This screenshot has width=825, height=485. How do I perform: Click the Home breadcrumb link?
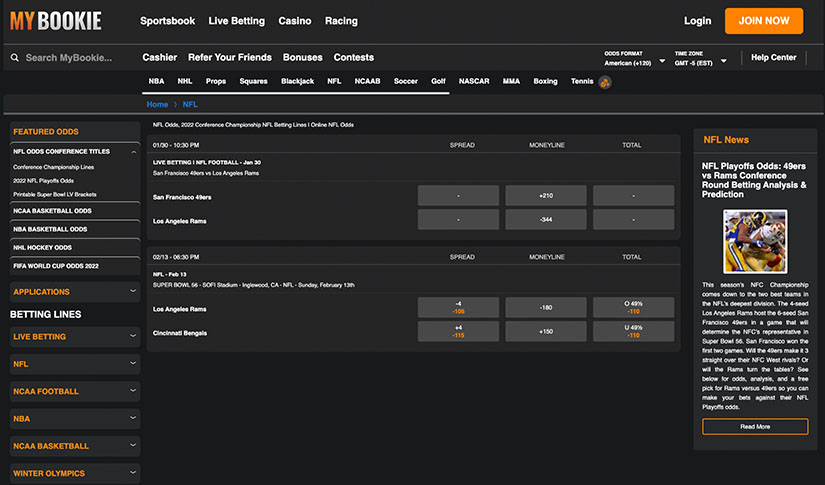(x=157, y=104)
